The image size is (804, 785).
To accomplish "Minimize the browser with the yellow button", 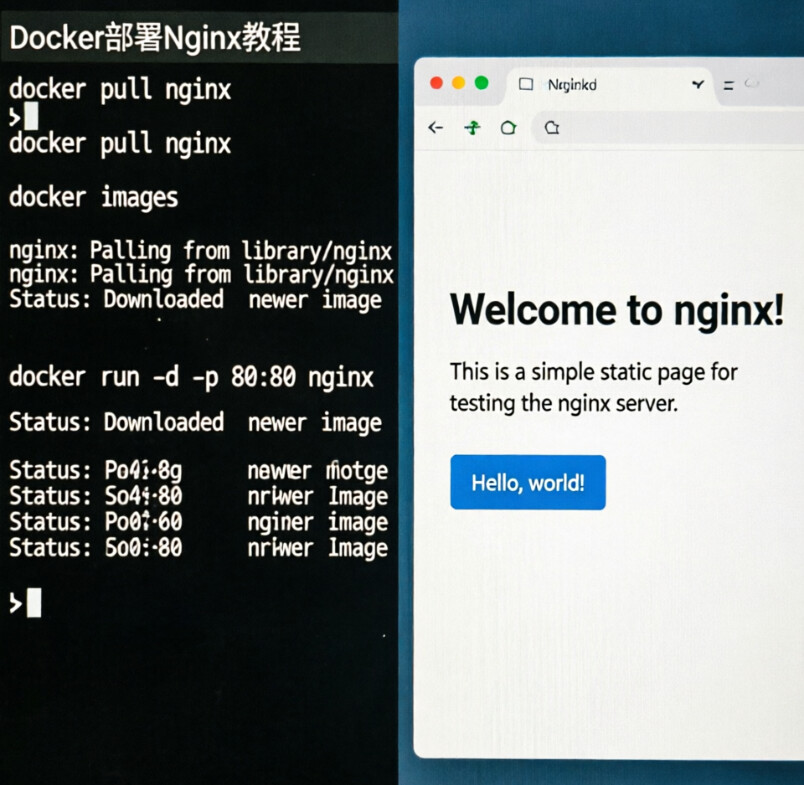I will click(459, 83).
